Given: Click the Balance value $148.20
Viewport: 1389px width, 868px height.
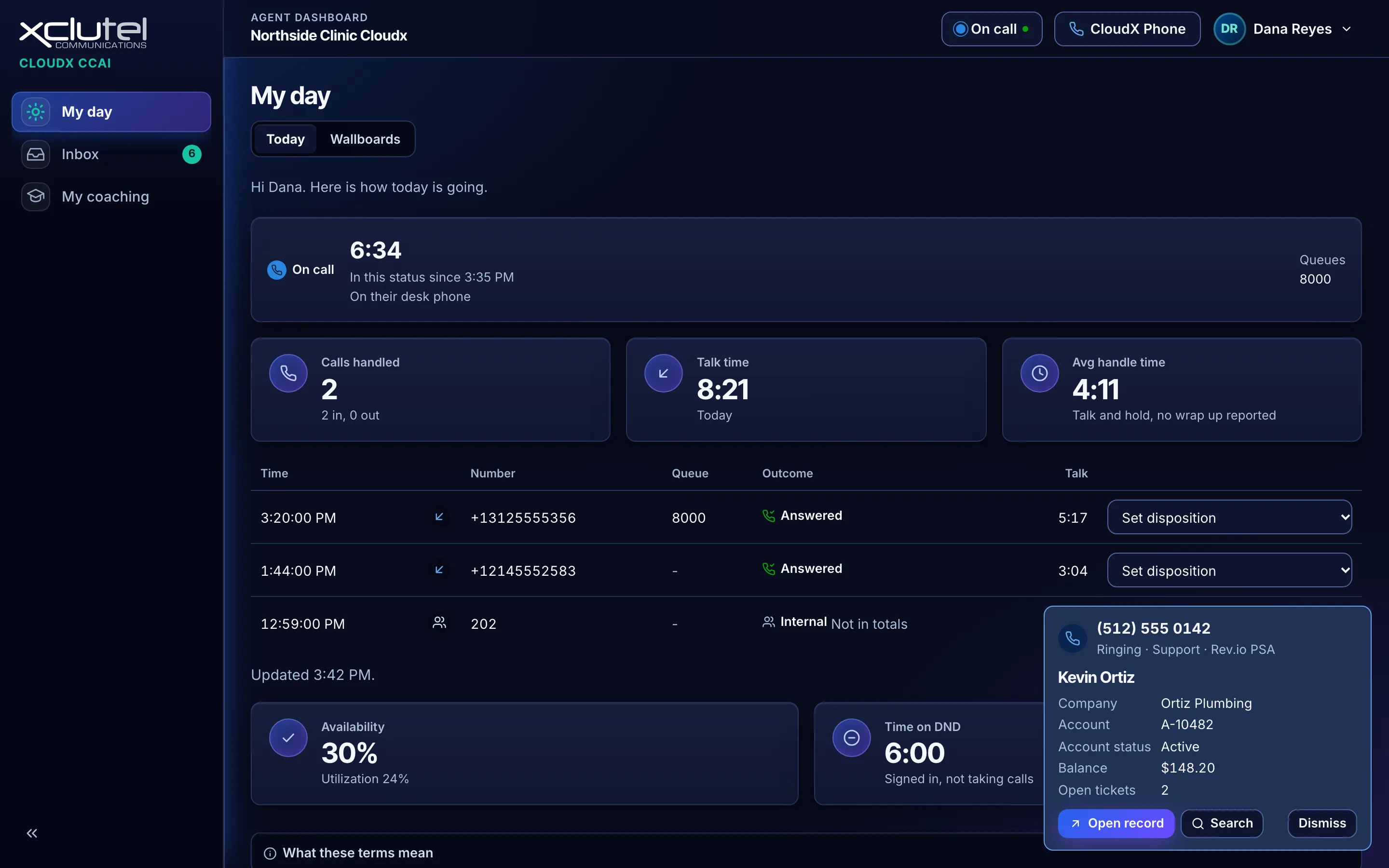Looking at the screenshot, I should (x=1187, y=768).
